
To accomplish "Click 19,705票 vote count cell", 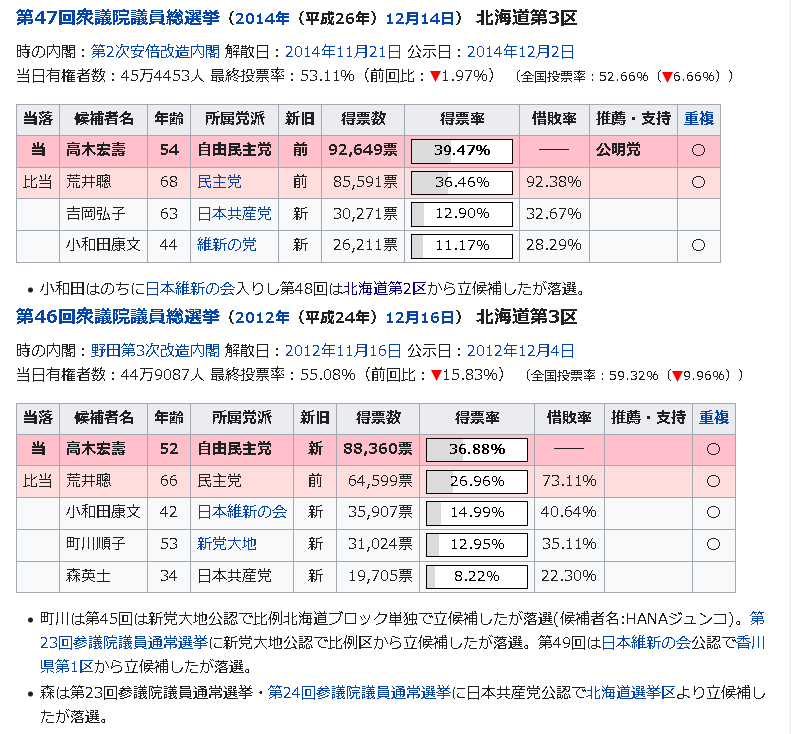I will (x=380, y=576).
